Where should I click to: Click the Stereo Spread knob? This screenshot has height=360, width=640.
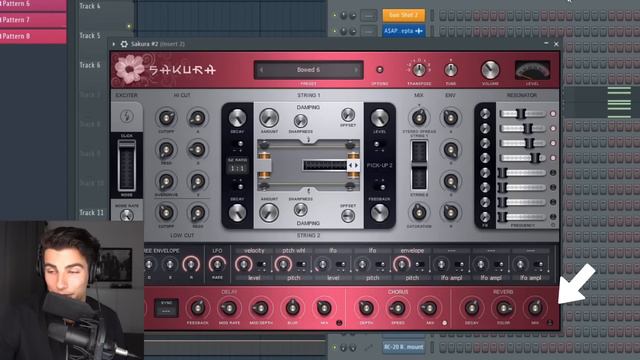pyautogui.click(x=419, y=118)
